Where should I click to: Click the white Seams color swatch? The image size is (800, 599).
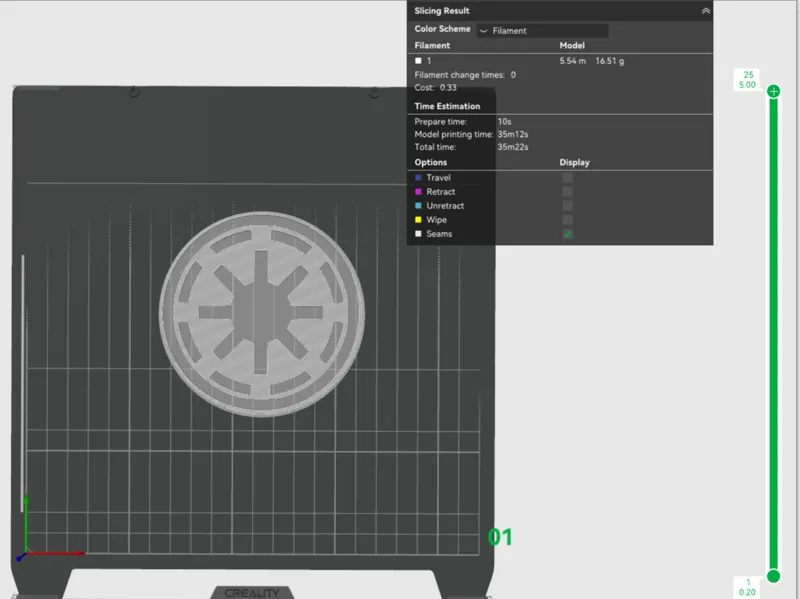coord(418,234)
